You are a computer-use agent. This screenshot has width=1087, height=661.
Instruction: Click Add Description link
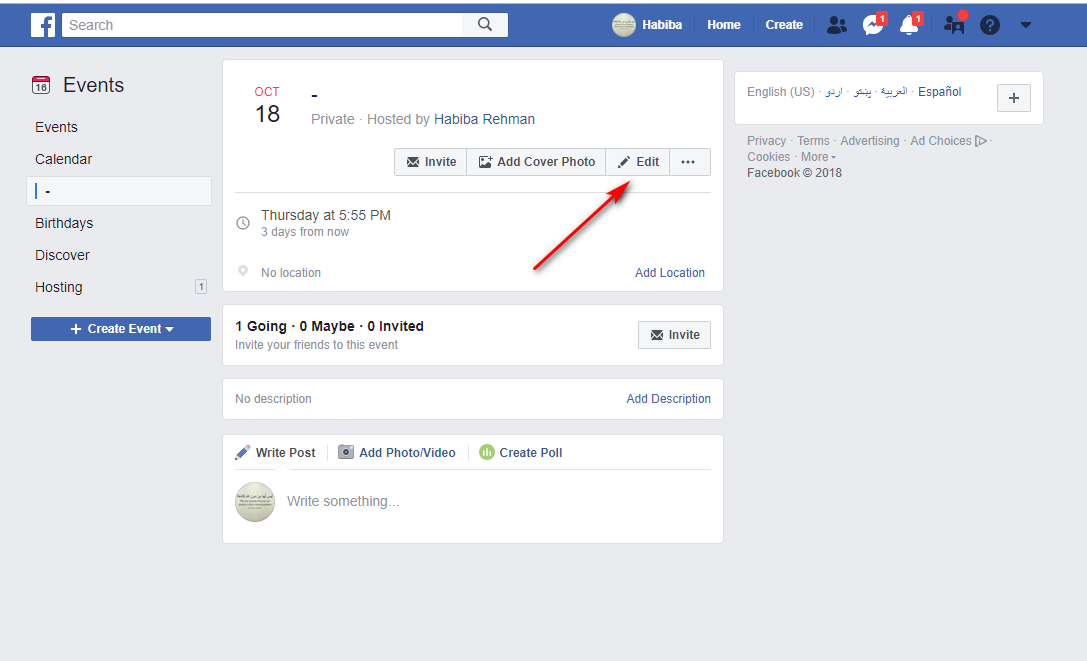click(x=668, y=399)
